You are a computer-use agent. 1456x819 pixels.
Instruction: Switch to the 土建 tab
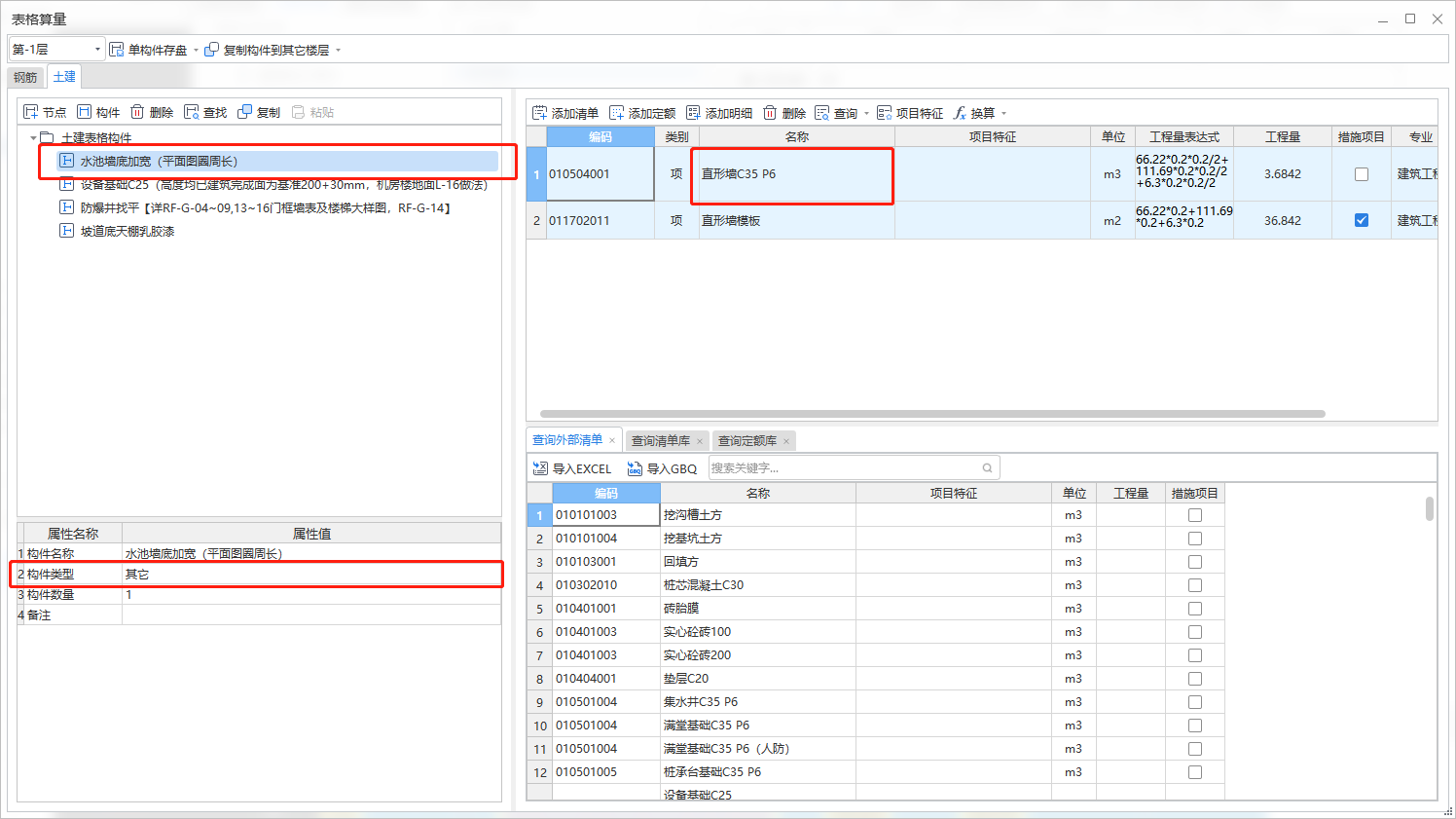[x=64, y=77]
